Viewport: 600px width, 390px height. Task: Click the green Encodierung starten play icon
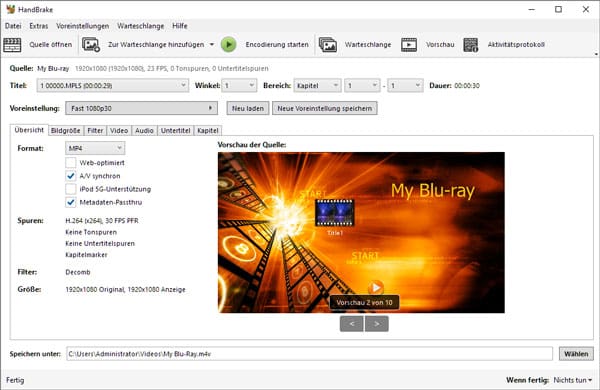click(228, 45)
